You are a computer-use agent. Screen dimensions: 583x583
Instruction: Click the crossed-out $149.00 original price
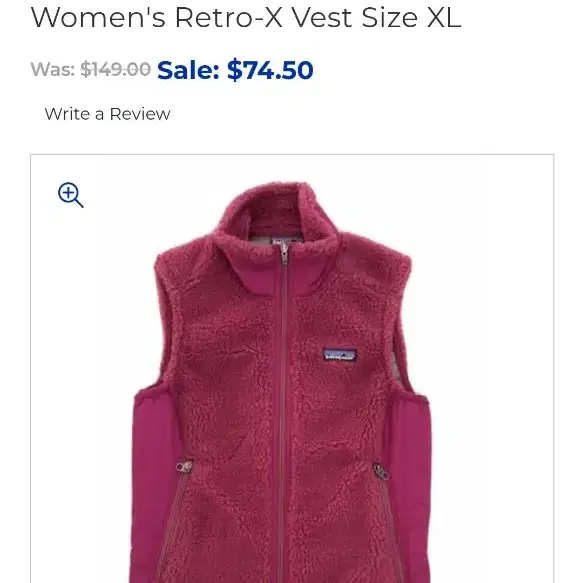[x=116, y=69]
